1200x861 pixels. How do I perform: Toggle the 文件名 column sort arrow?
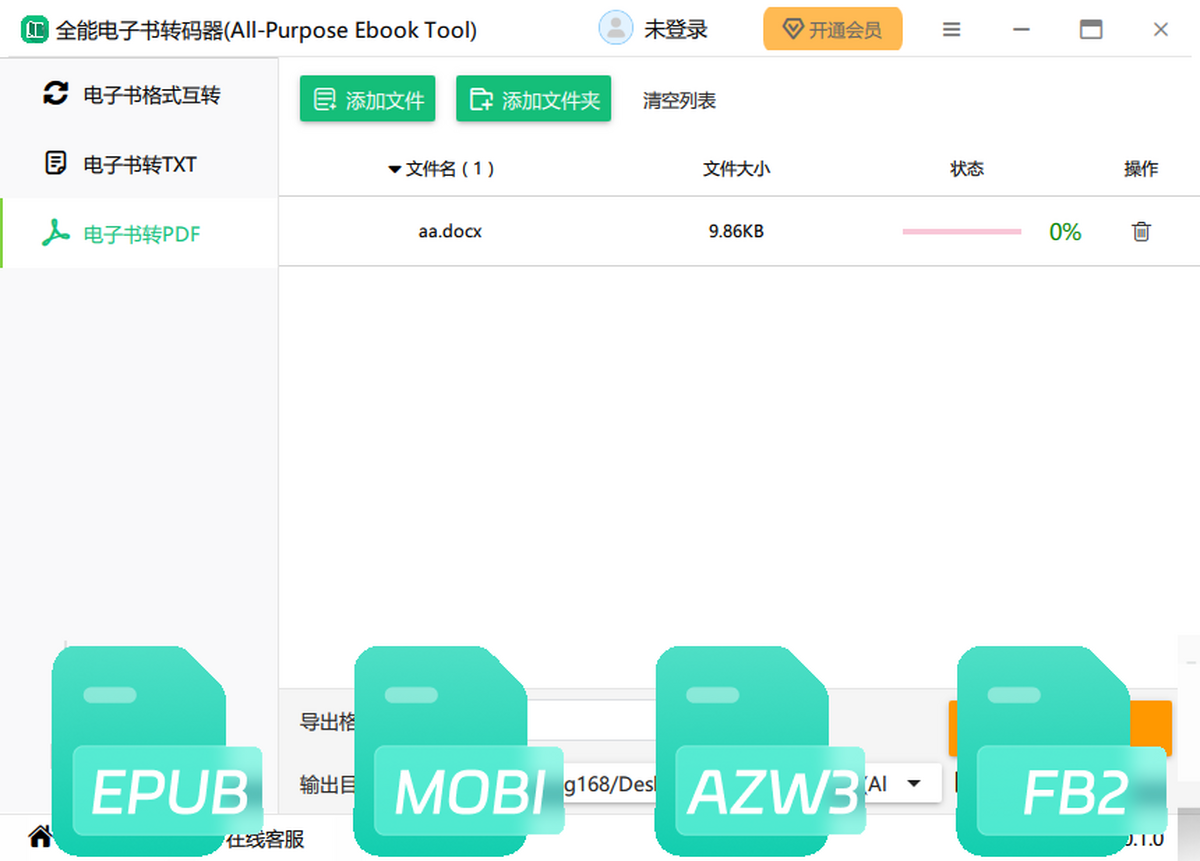pyautogui.click(x=395, y=170)
